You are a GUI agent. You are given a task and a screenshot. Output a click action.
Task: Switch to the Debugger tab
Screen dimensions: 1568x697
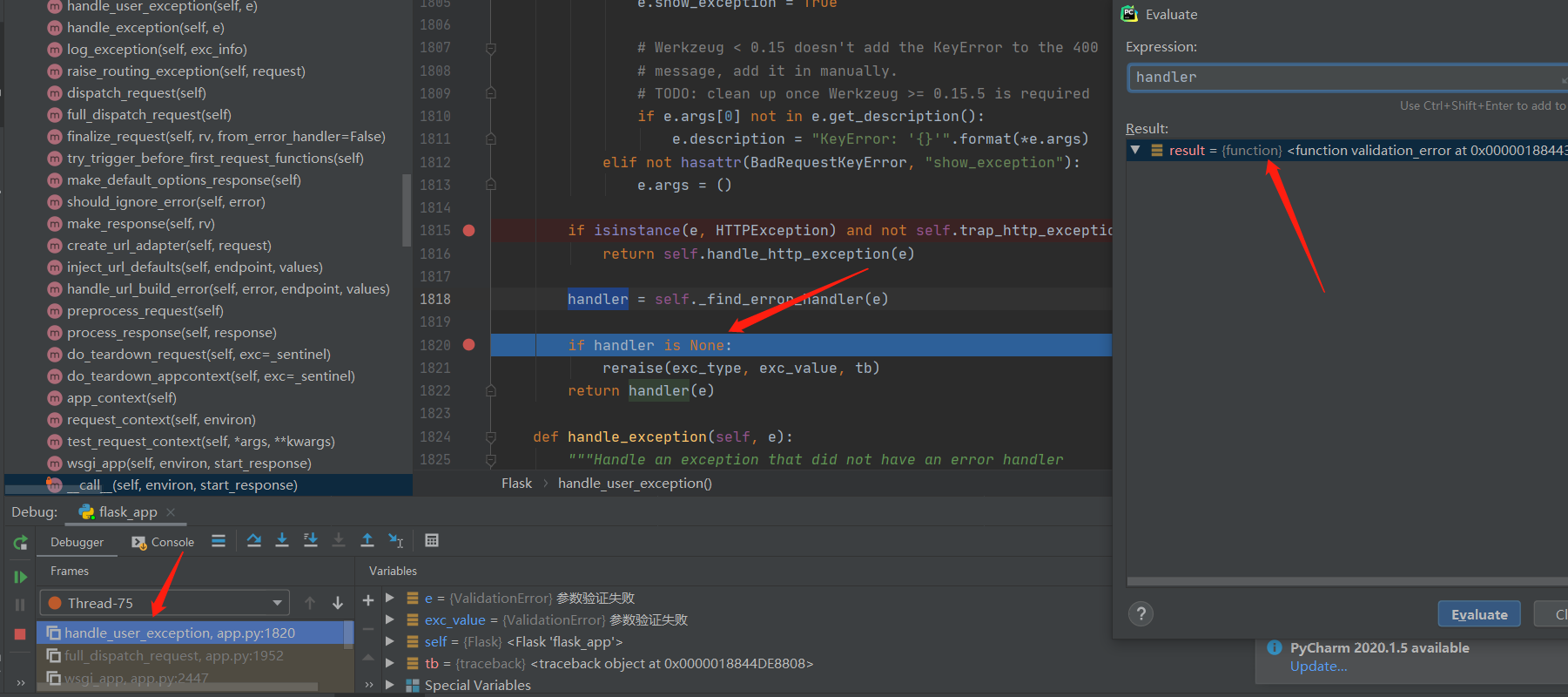coord(77,542)
